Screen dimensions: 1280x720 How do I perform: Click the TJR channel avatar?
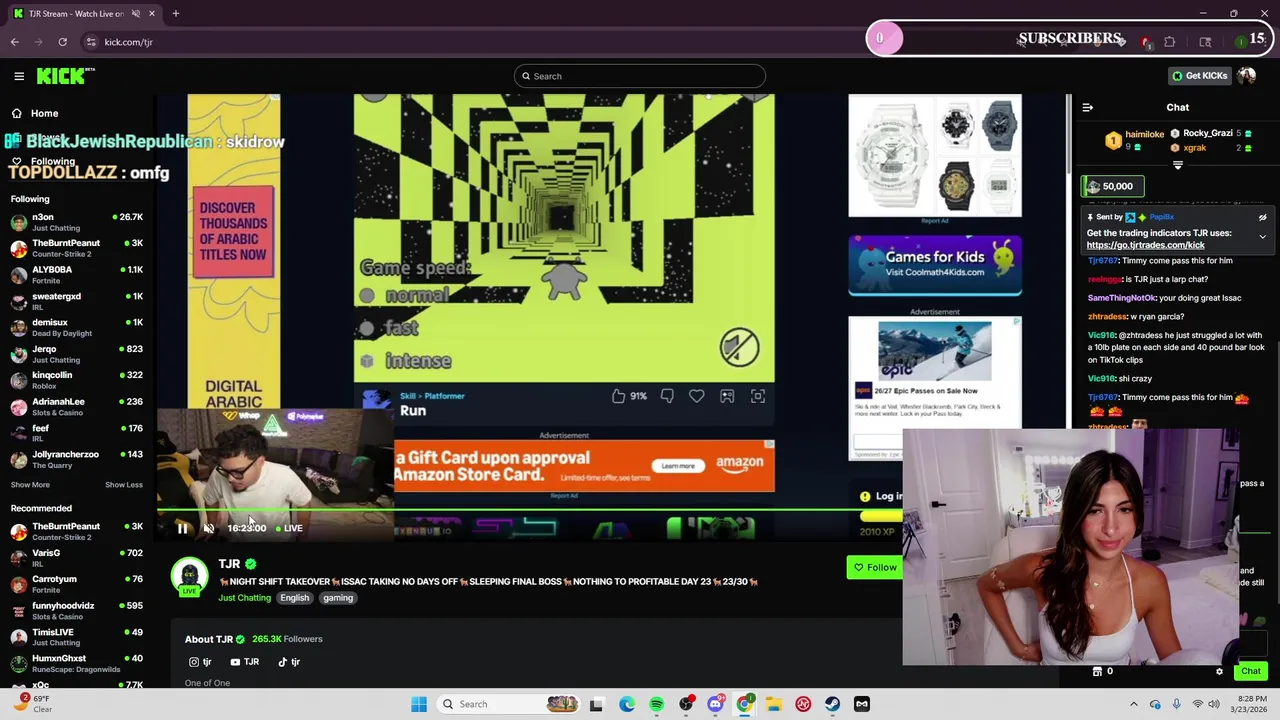(x=189, y=576)
